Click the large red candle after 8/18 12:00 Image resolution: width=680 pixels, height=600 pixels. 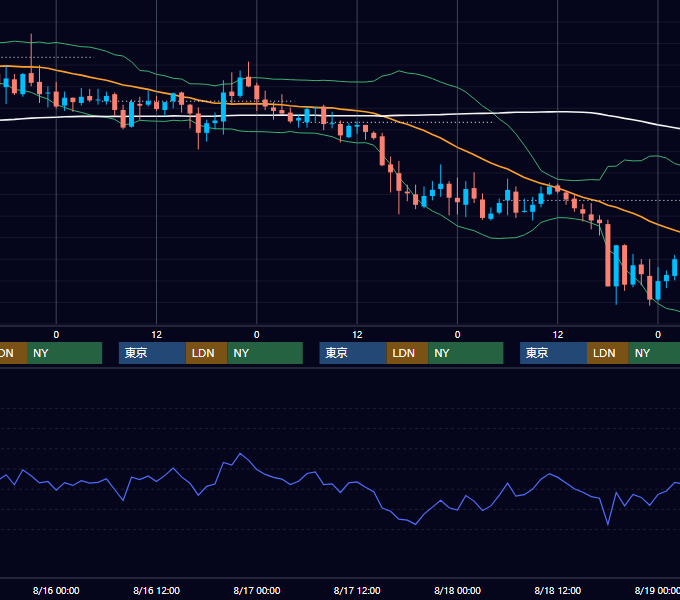coord(608,255)
